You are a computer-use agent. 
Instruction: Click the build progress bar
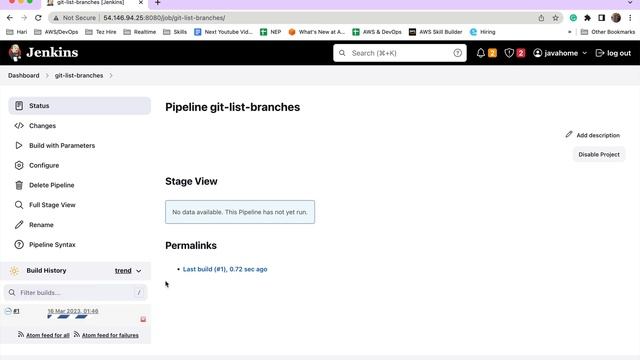tap(67, 317)
